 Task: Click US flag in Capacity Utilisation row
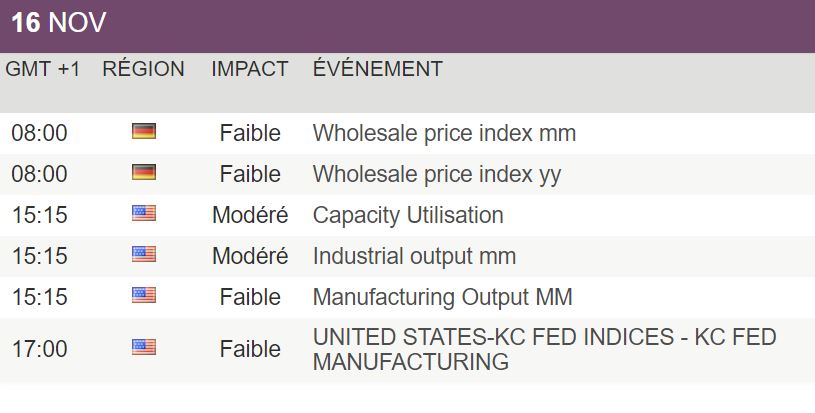click(x=144, y=214)
